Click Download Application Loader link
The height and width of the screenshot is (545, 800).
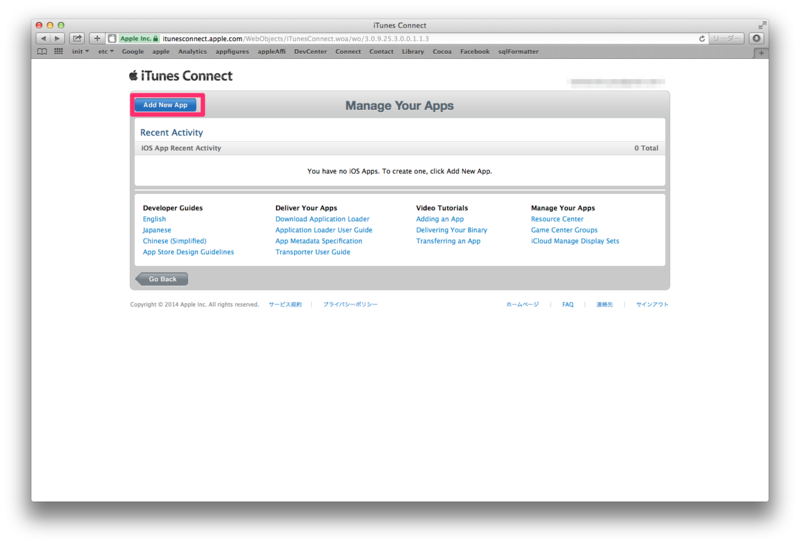(x=322, y=219)
